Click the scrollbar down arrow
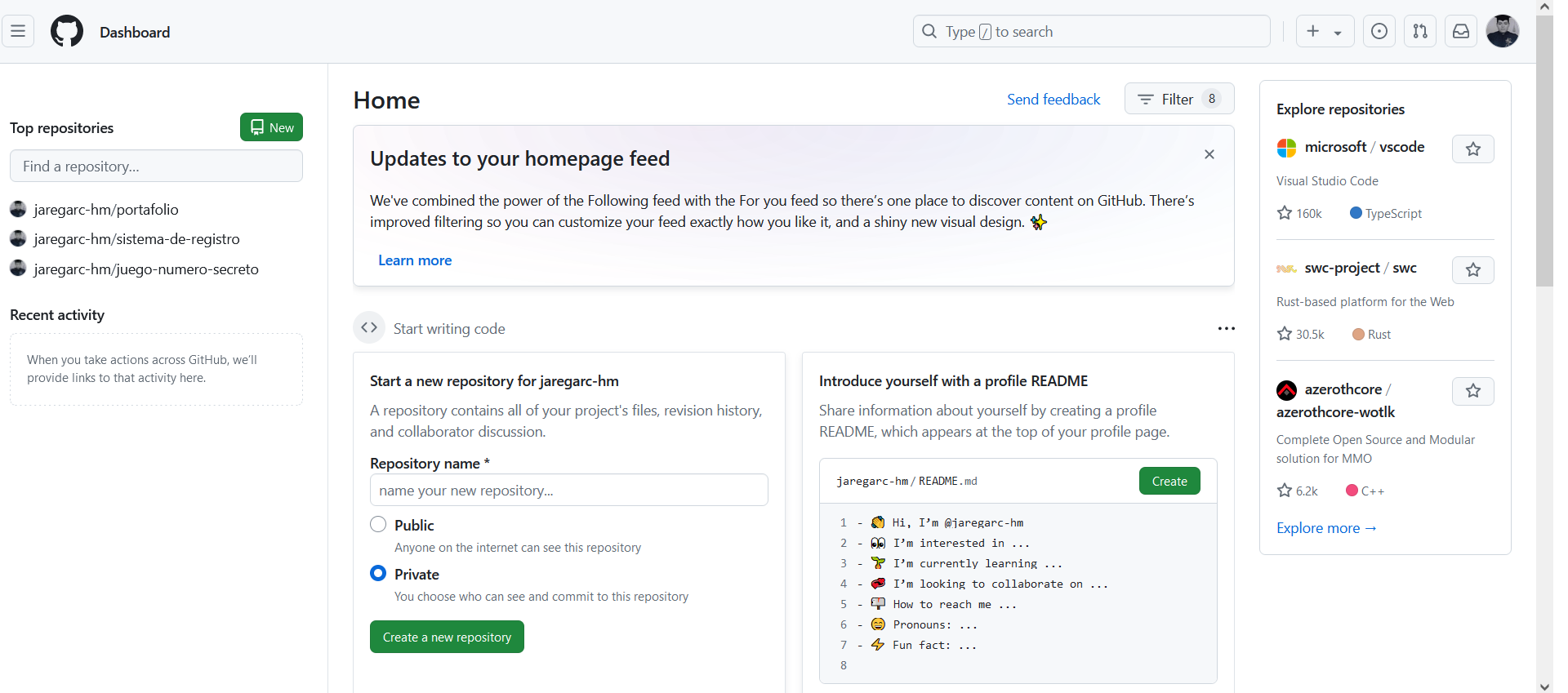Screen dimensions: 1568x693 point(1544,686)
